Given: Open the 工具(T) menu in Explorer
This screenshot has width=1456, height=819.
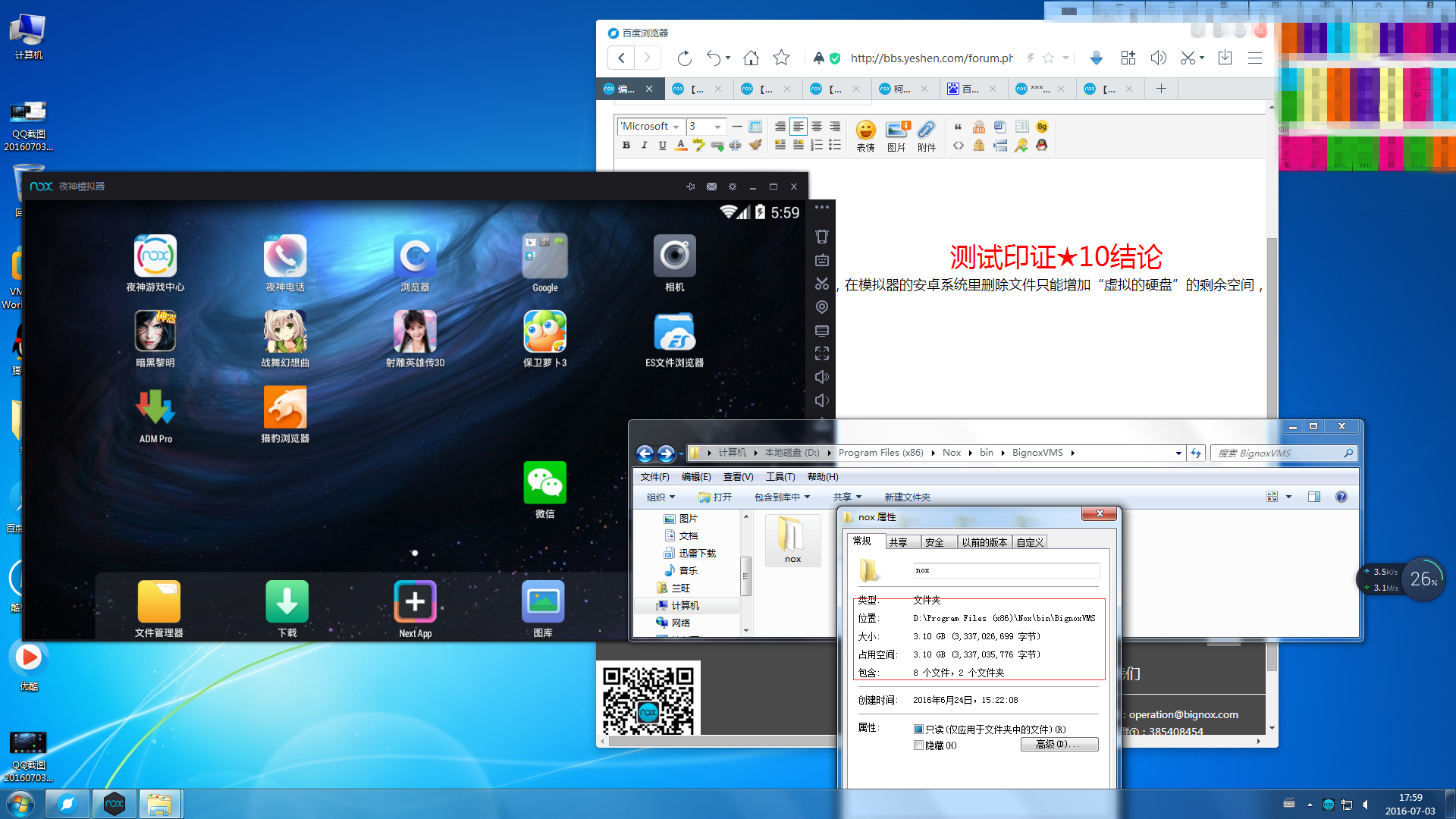Looking at the screenshot, I should click(780, 476).
